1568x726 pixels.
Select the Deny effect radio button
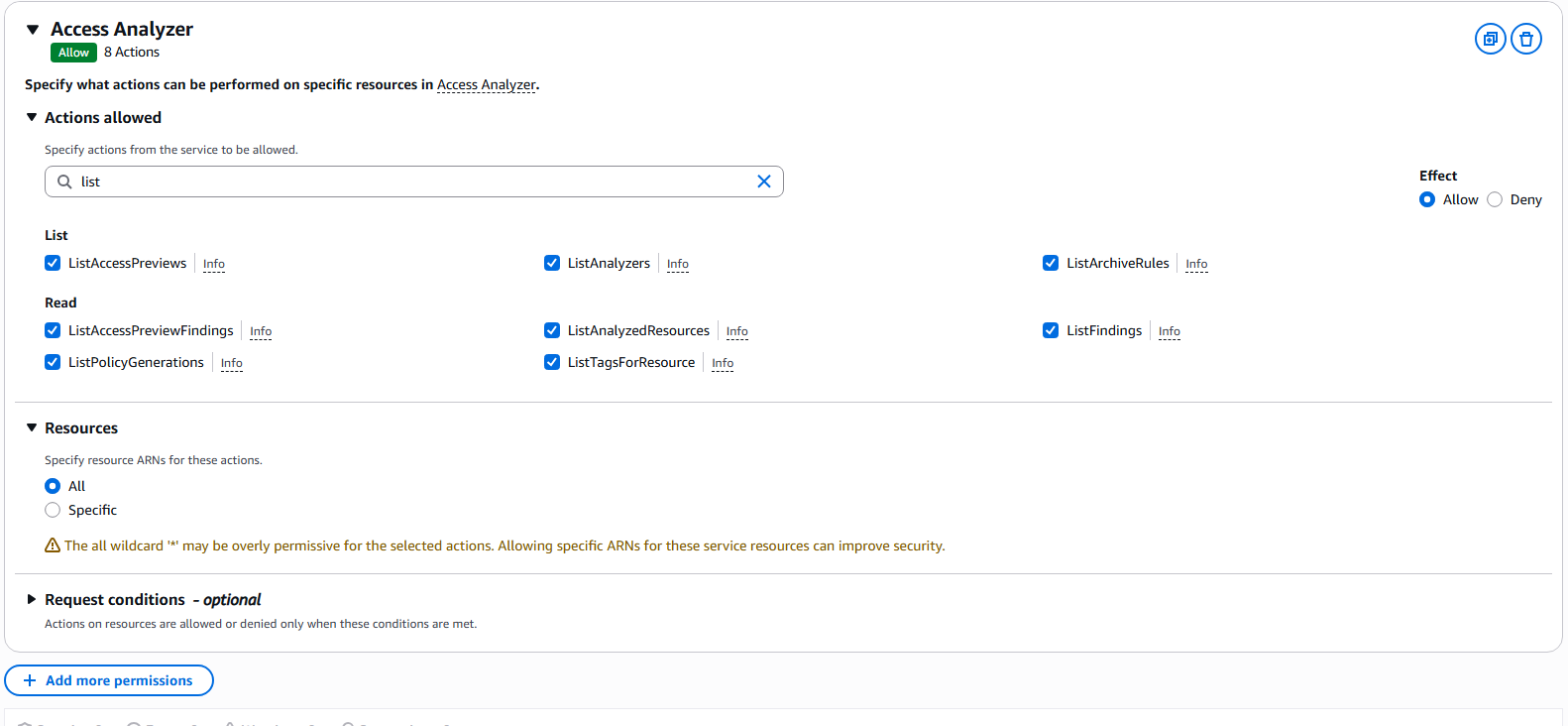1495,199
